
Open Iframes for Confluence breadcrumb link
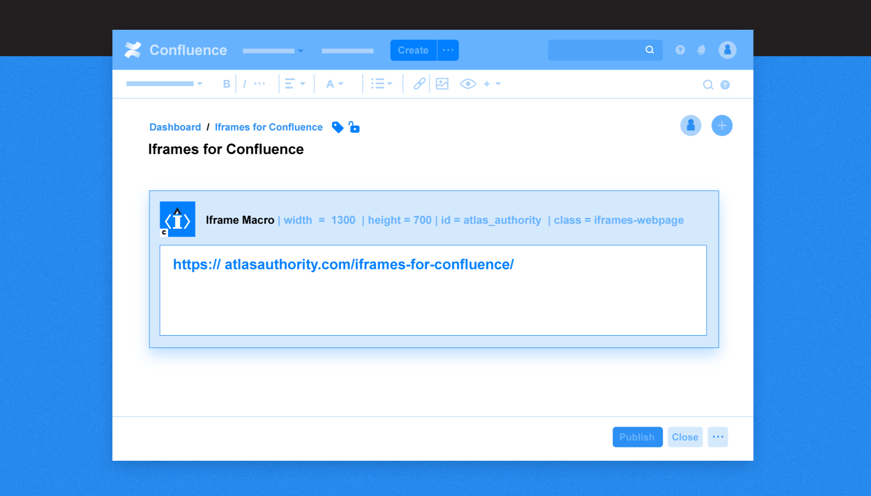point(269,127)
